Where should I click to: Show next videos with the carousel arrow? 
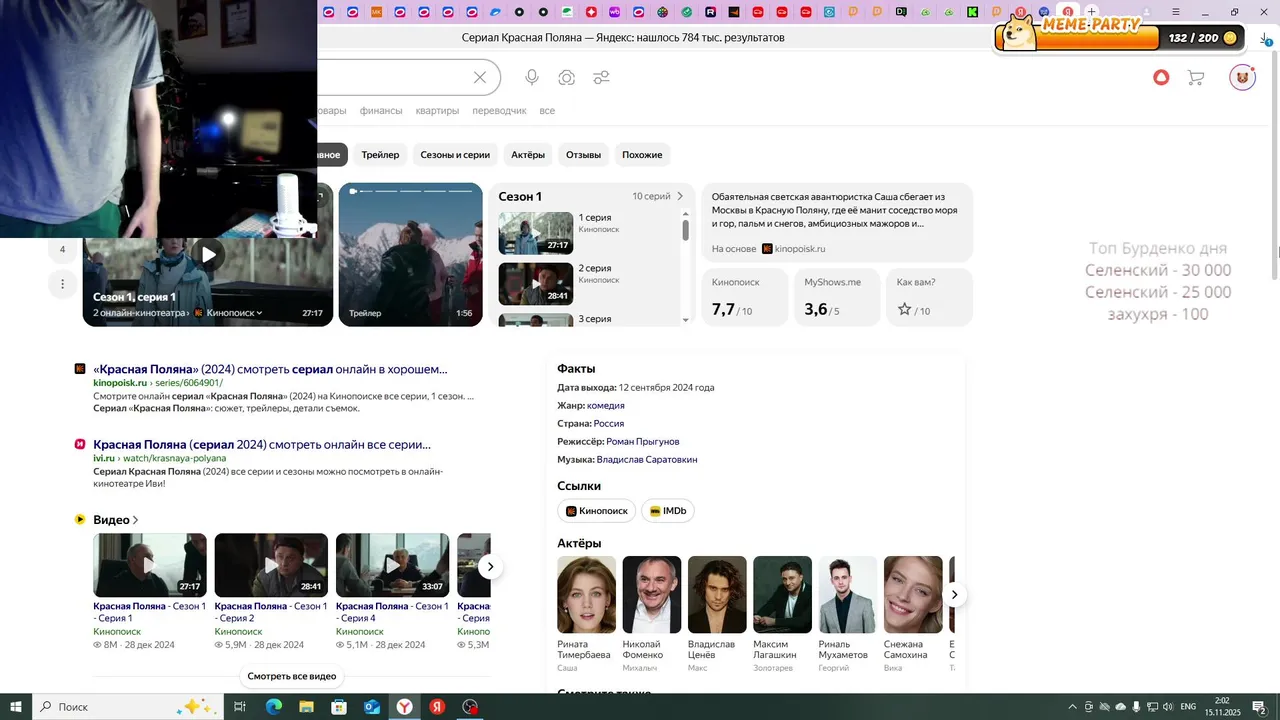[490, 566]
